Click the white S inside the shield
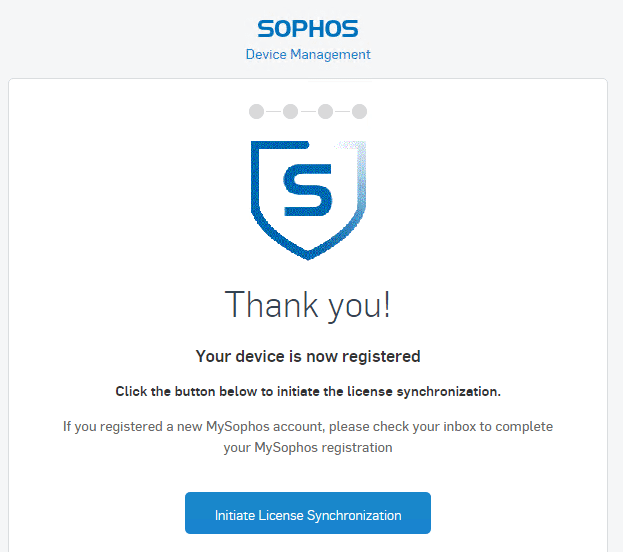This screenshot has height=552, width=623. tap(308, 190)
